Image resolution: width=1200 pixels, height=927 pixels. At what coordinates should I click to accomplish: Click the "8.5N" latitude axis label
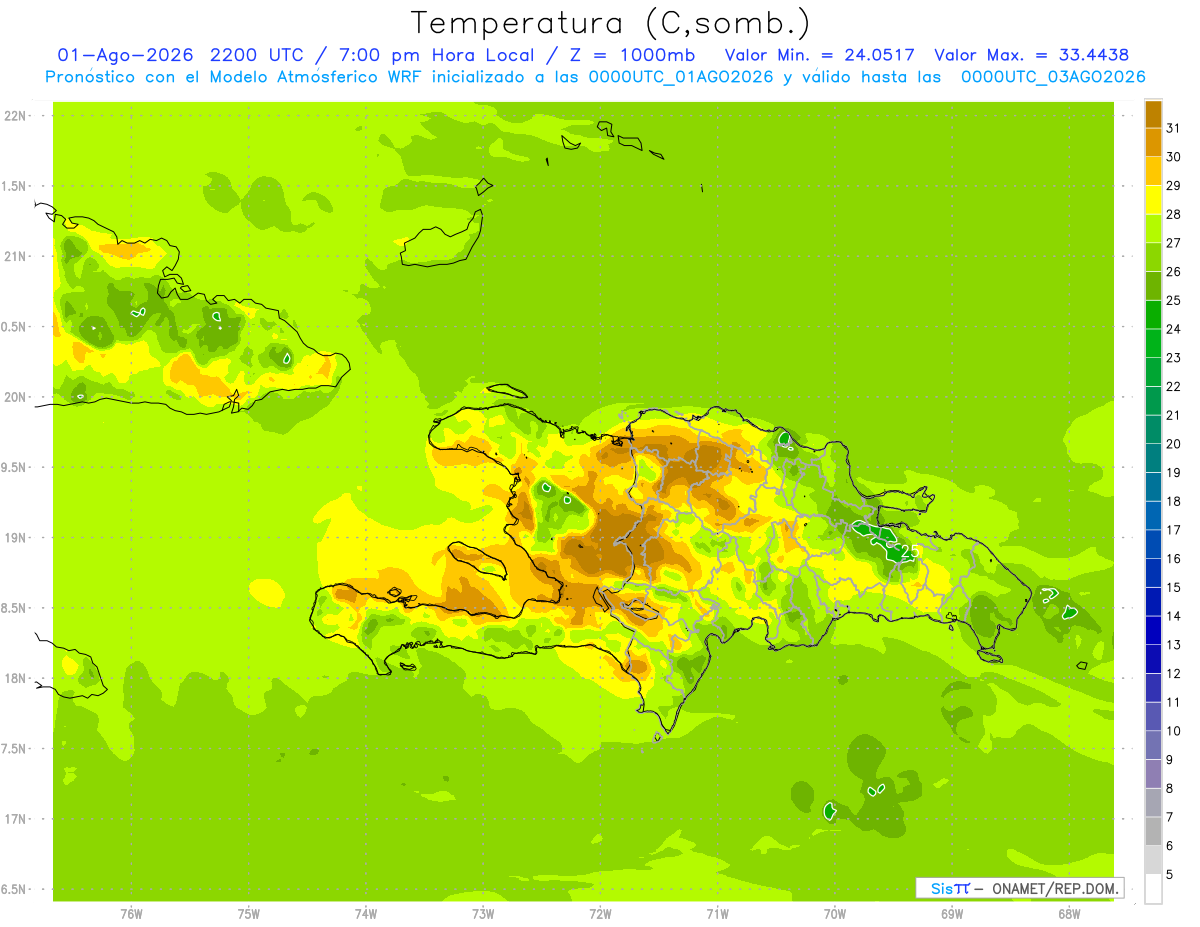tap(15, 608)
